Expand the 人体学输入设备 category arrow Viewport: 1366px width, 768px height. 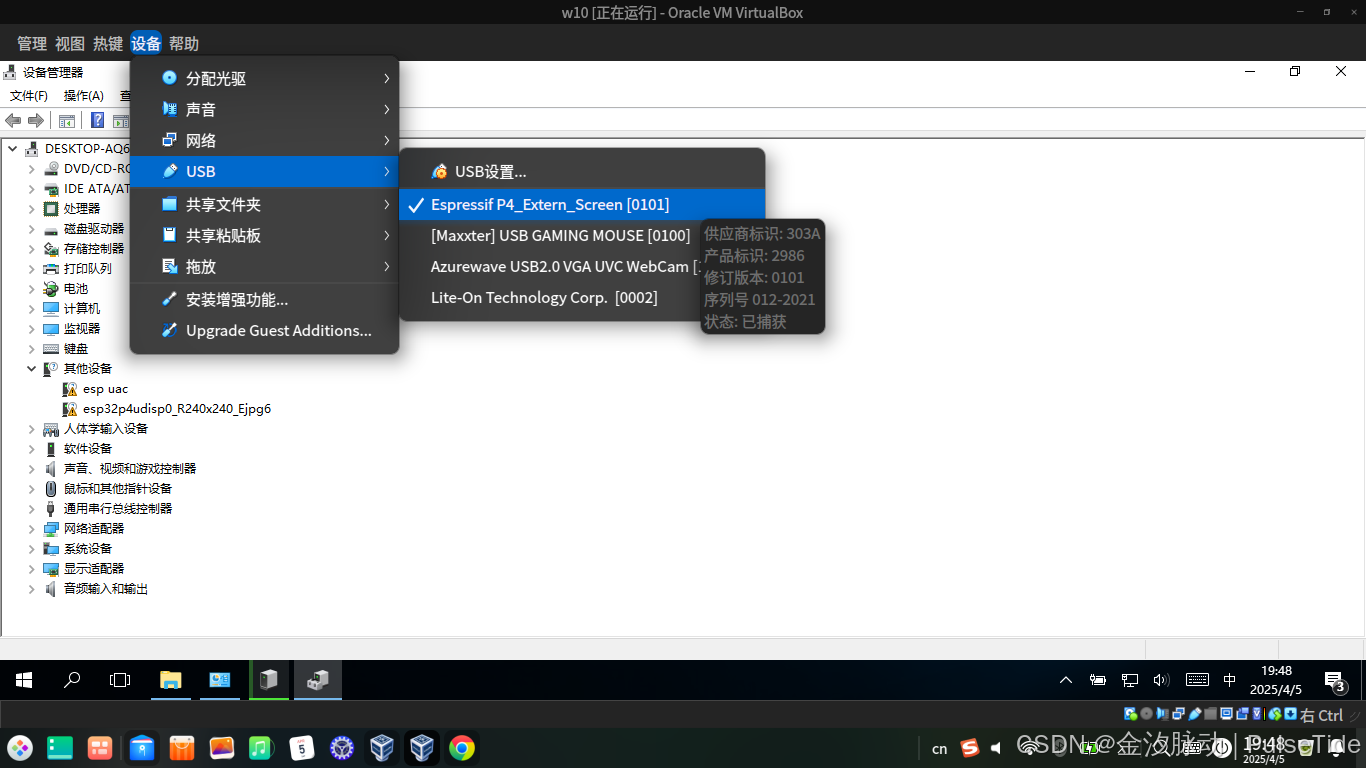click(32, 429)
